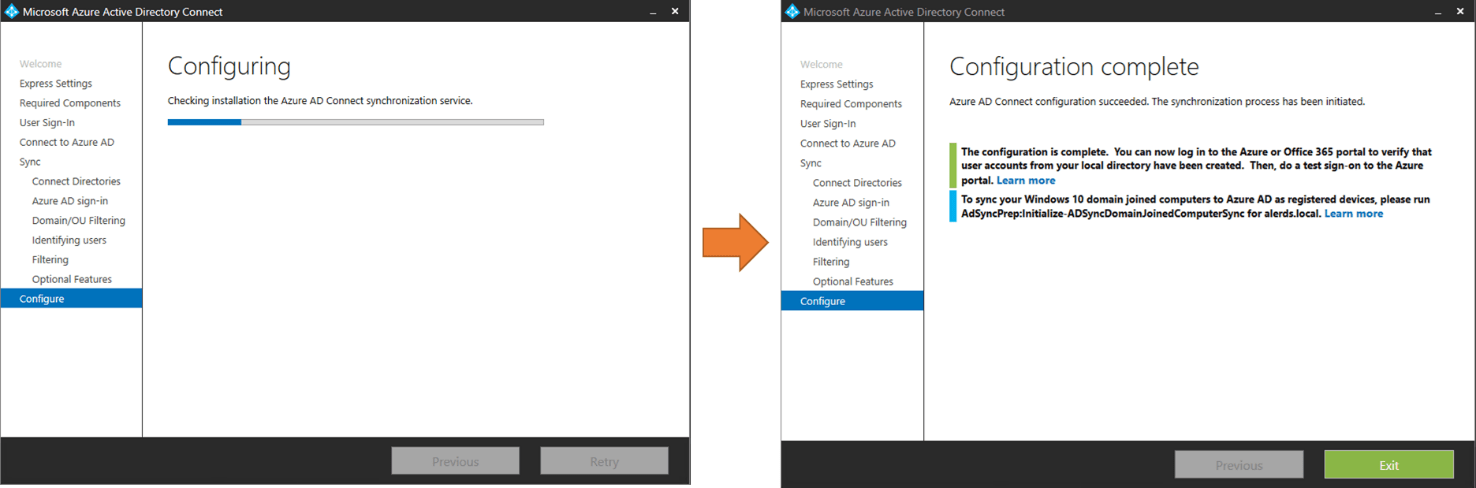1476x488 pixels.
Task: Go to Required Components in Configuration complete window
Action: pos(851,104)
